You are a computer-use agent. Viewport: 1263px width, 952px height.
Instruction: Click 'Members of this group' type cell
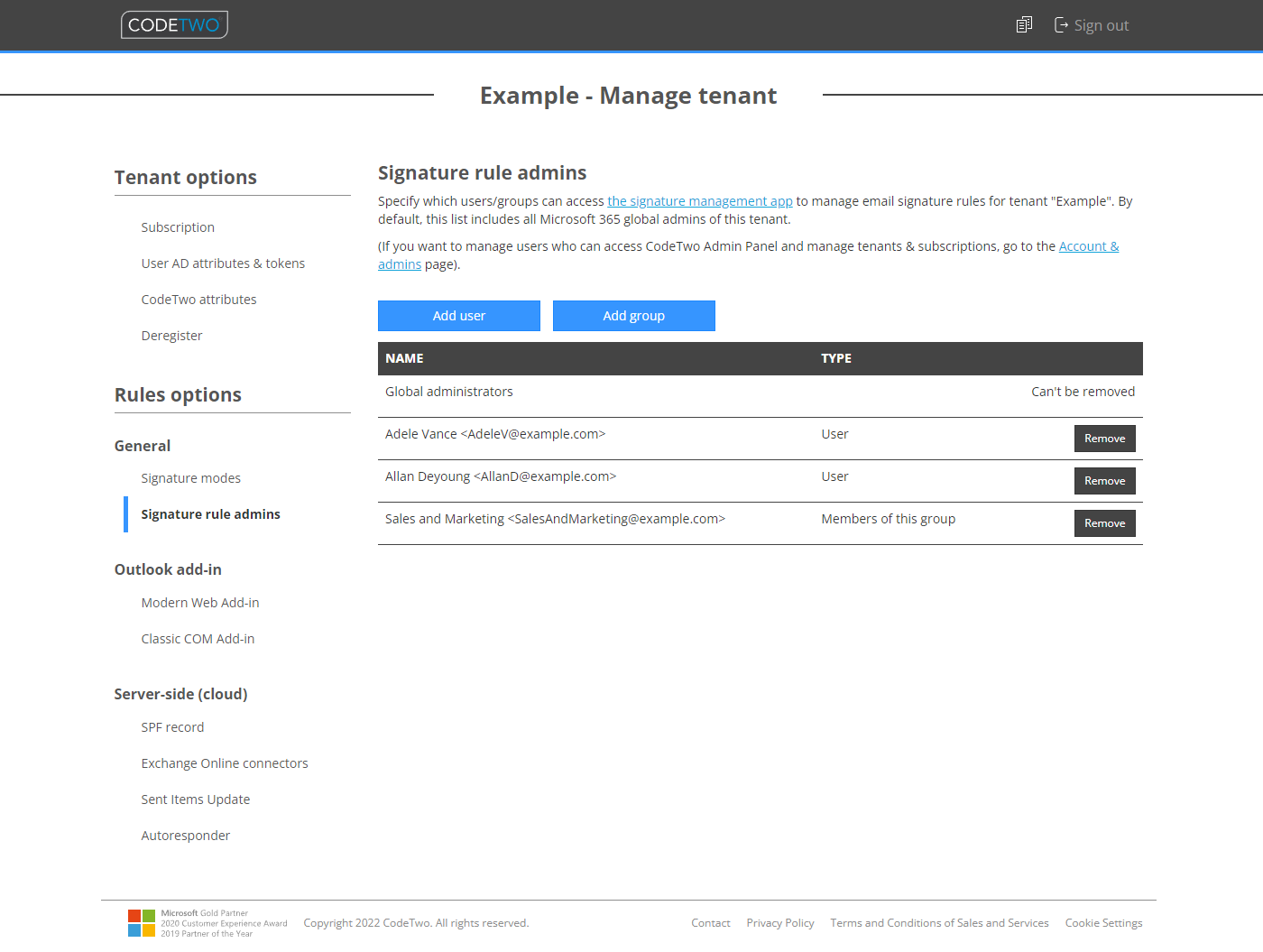889,519
